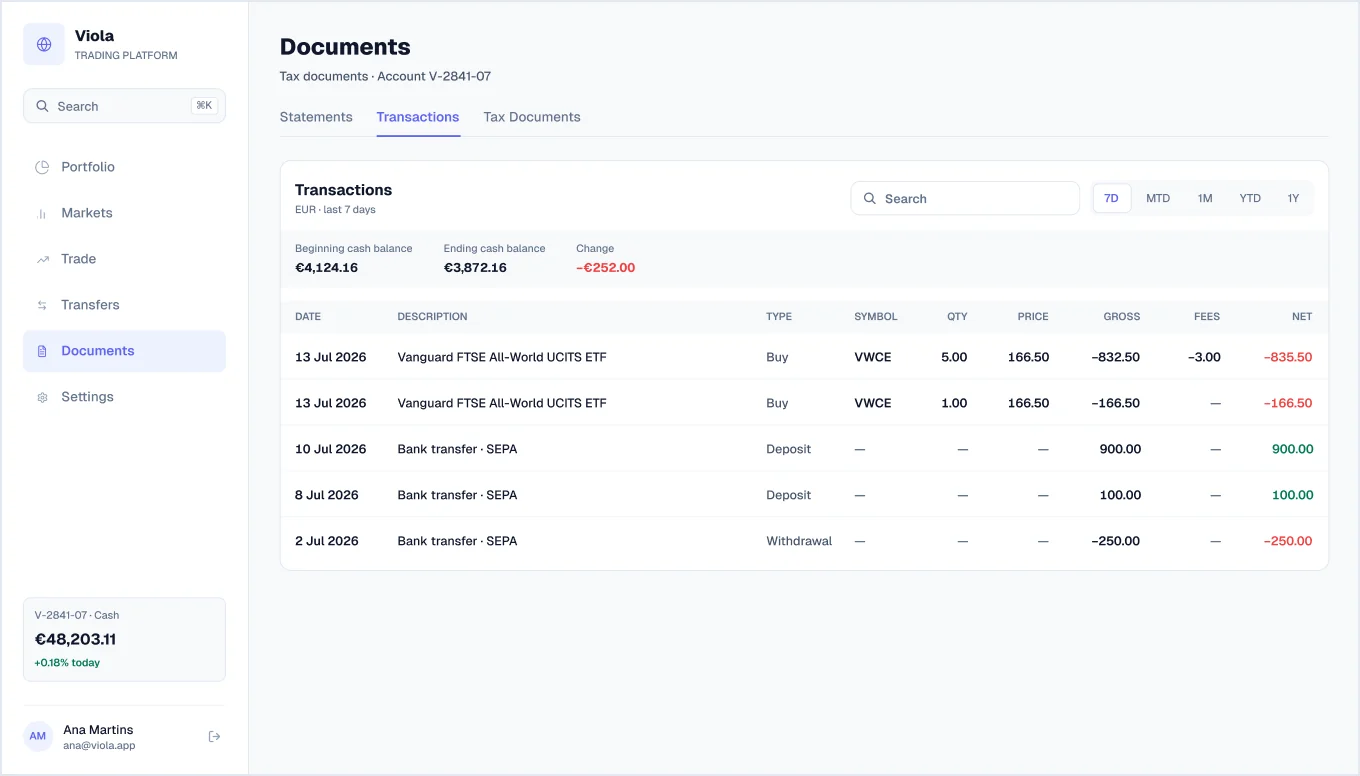Click the Markets bar chart icon
The height and width of the screenshot is (776, 1360).
point(42,213)
